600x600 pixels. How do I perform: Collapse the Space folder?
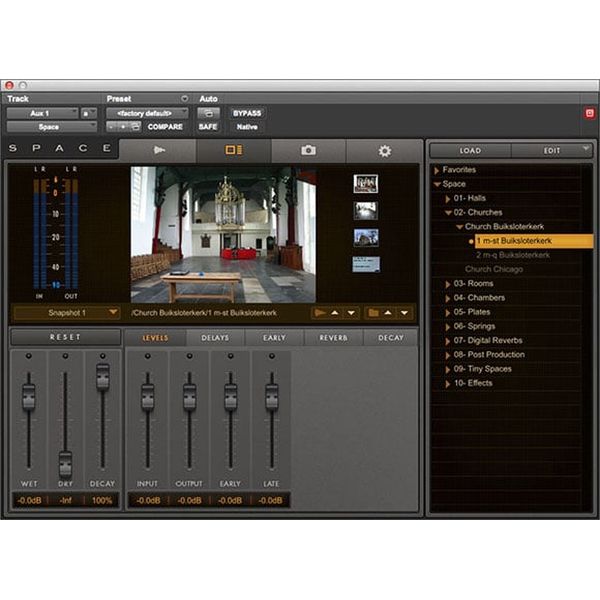(437, 184)
